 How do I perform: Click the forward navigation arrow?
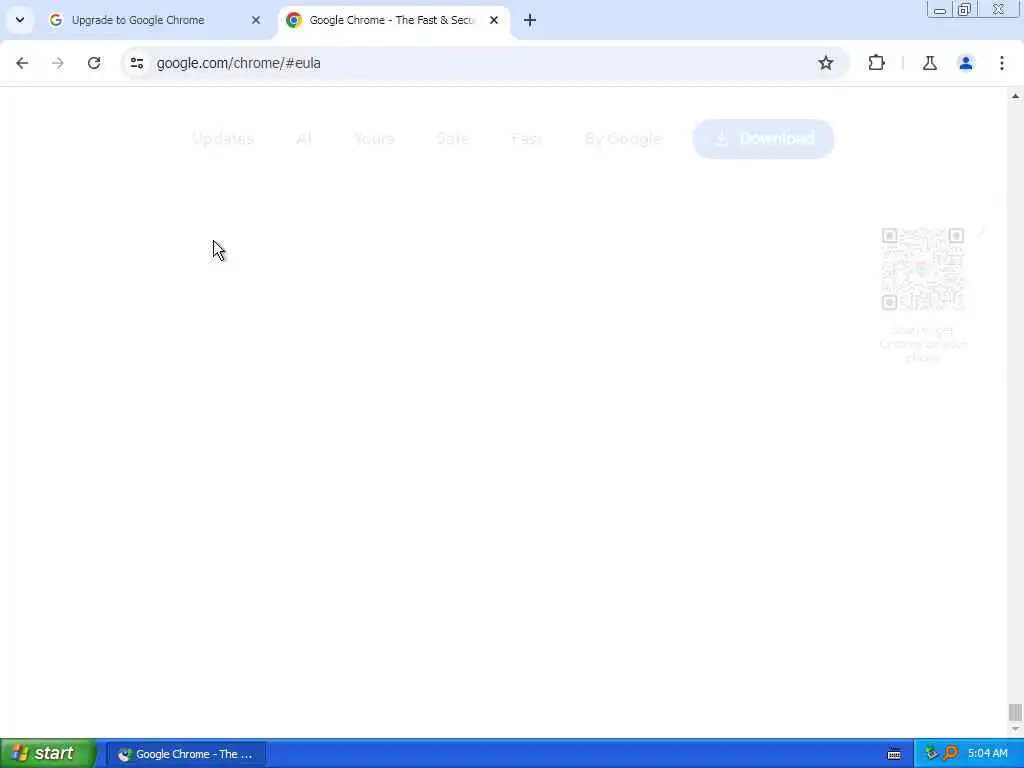tap(57, 63)
